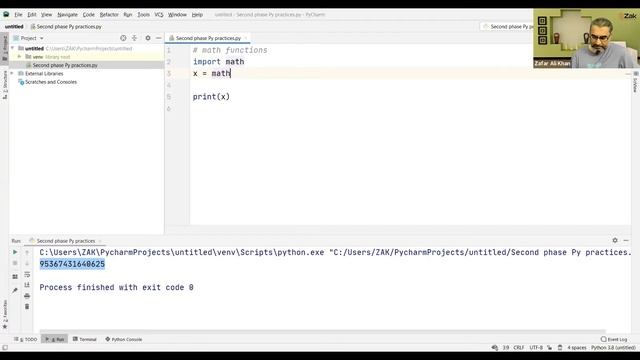The height and width of the screenshot is (360, 640).
Task: Click the stop process icon in Run panel
Action: pos(15,263)
